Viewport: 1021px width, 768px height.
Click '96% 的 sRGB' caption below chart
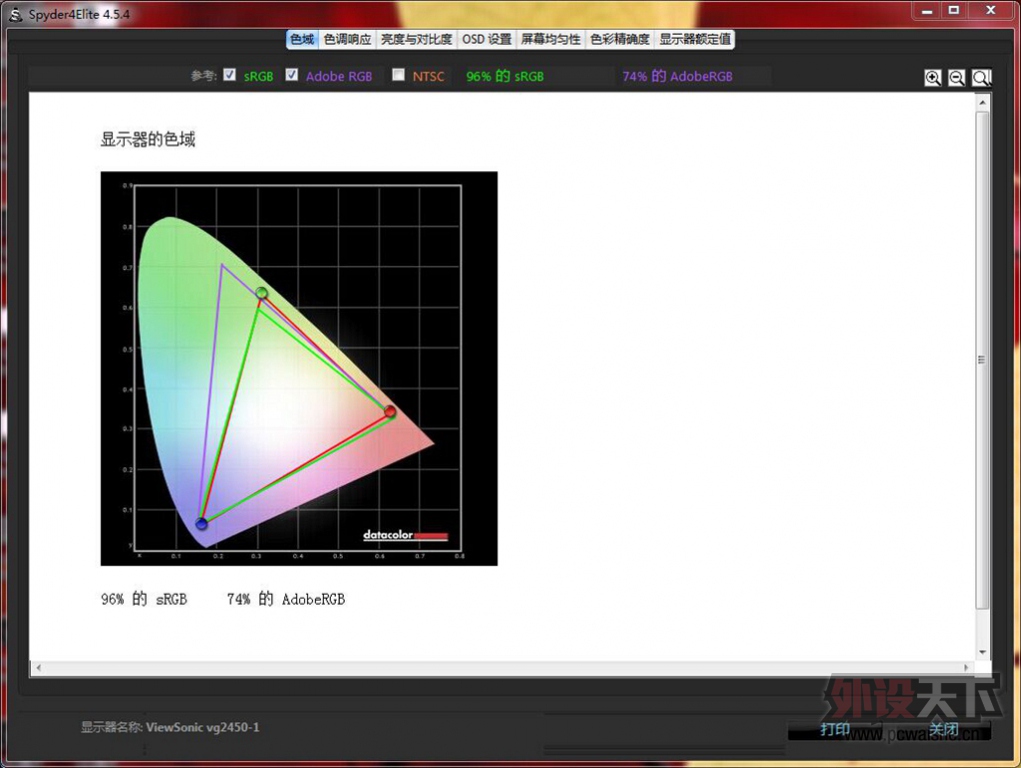[x=144, y=599]
